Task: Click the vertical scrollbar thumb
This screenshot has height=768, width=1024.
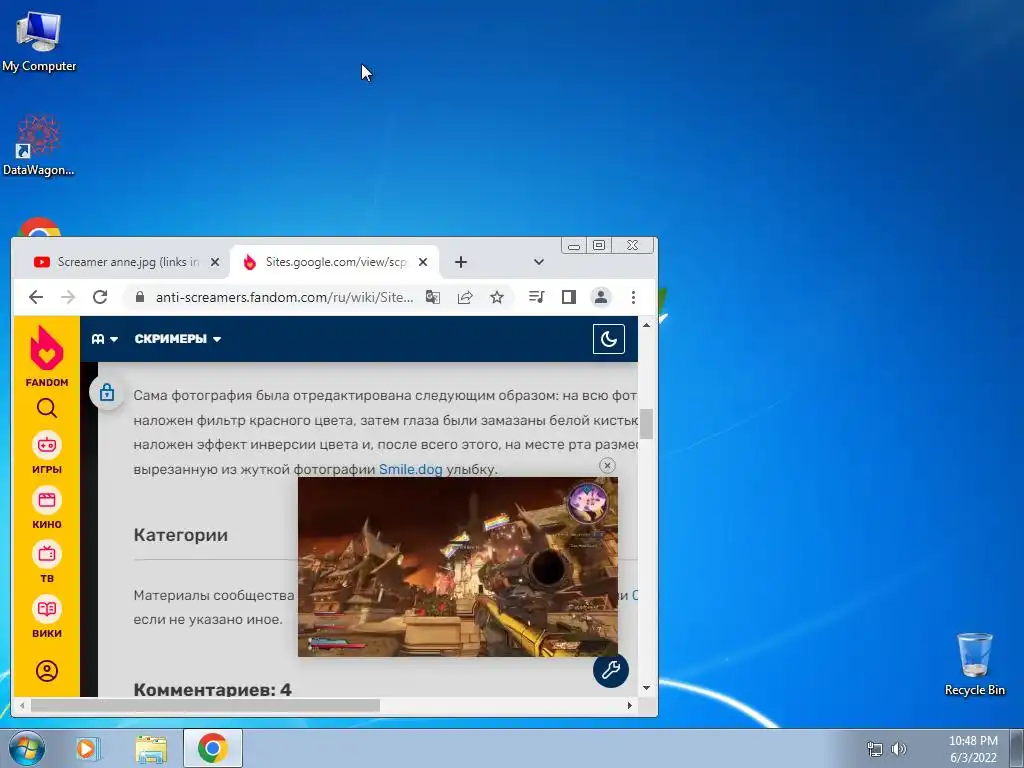Action: 647,424
